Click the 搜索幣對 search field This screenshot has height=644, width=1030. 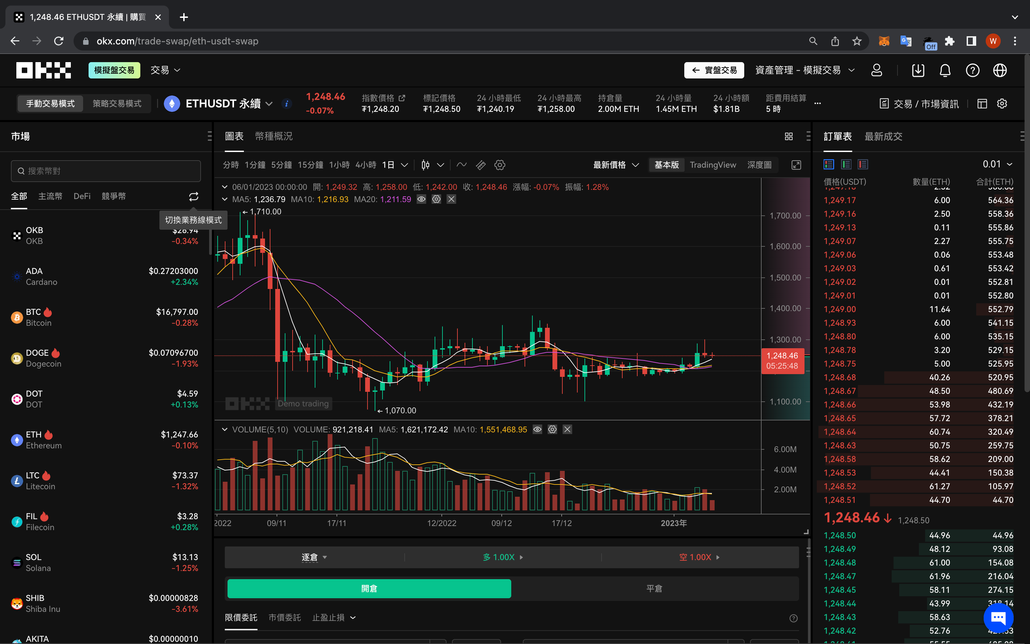106,171
